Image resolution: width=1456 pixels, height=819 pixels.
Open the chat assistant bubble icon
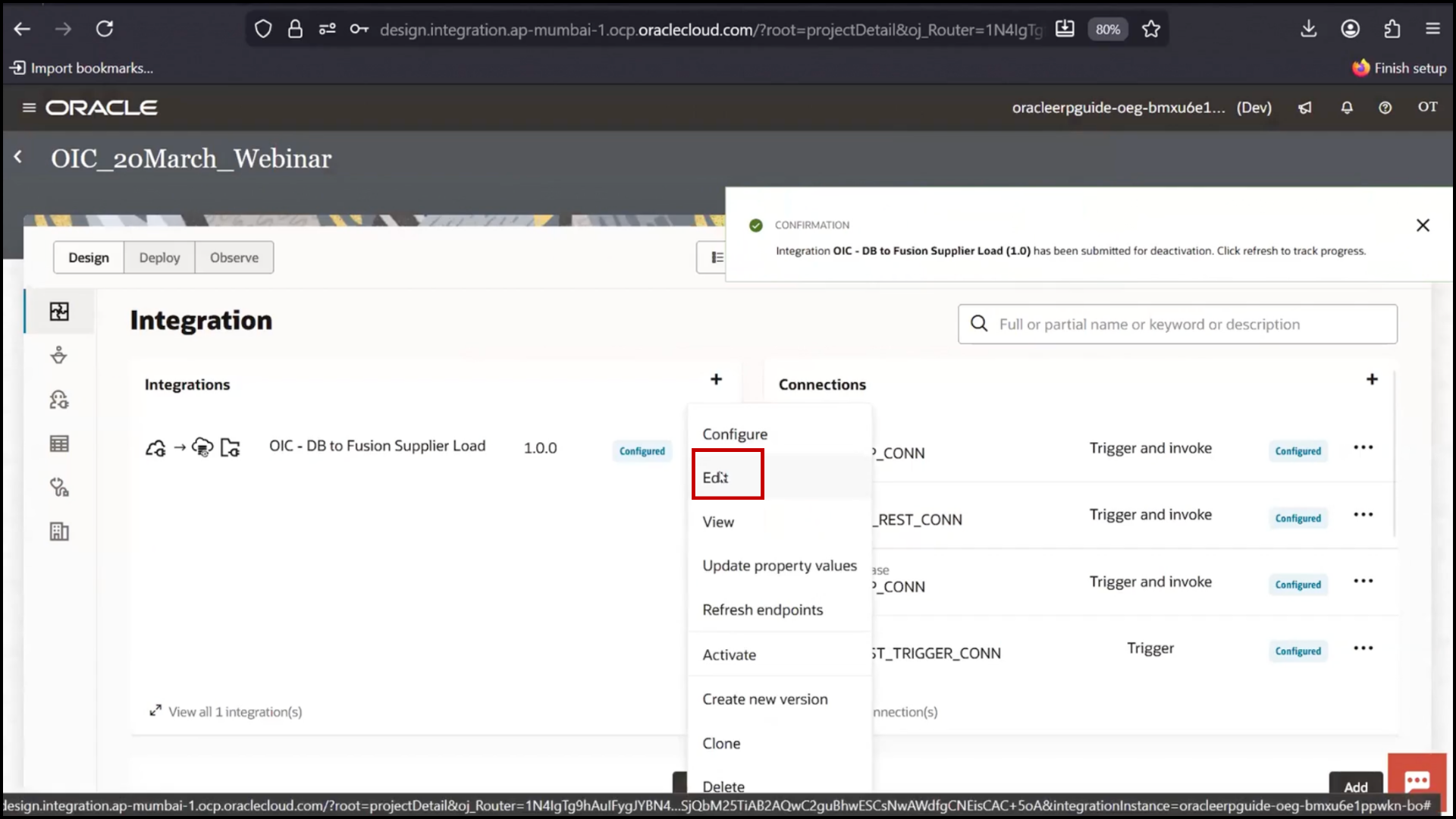[1417, 781]
